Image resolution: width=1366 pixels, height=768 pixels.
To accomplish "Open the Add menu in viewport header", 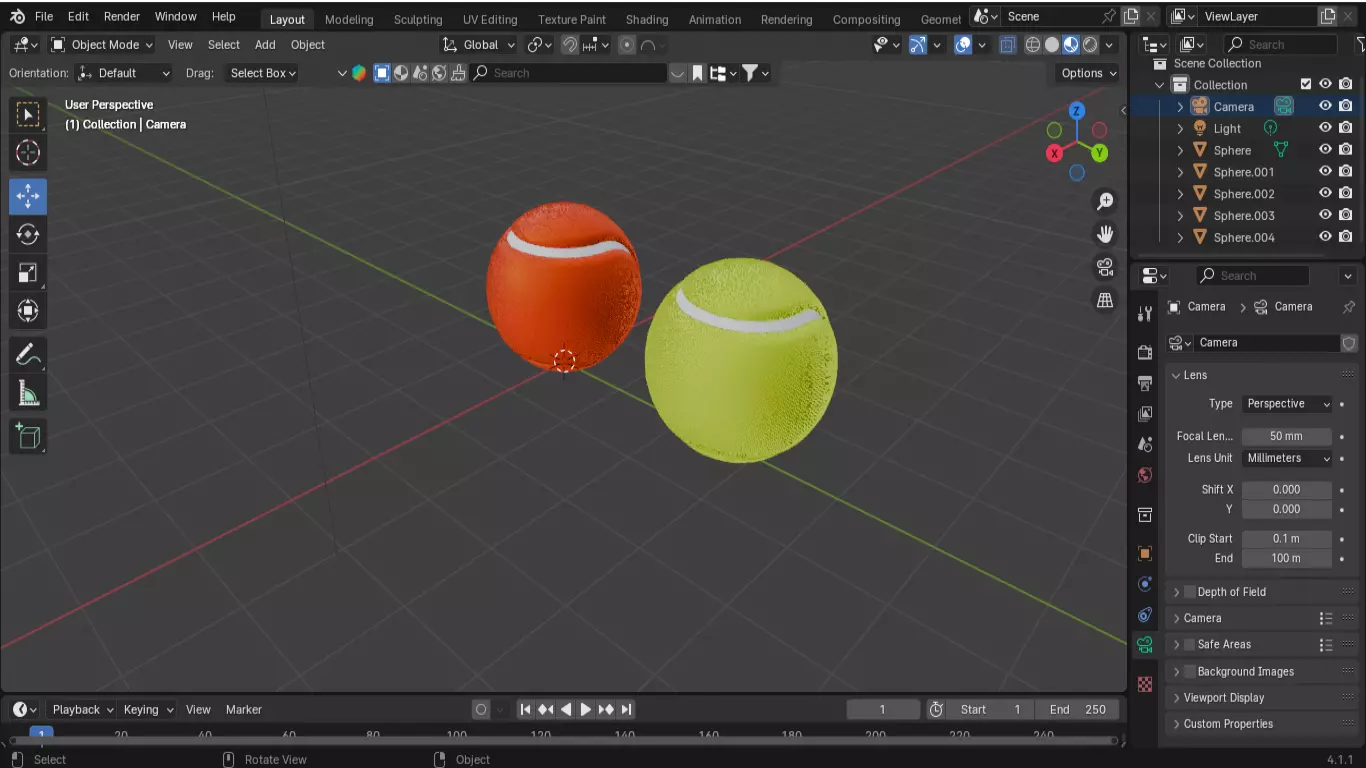I will (265, 45).
